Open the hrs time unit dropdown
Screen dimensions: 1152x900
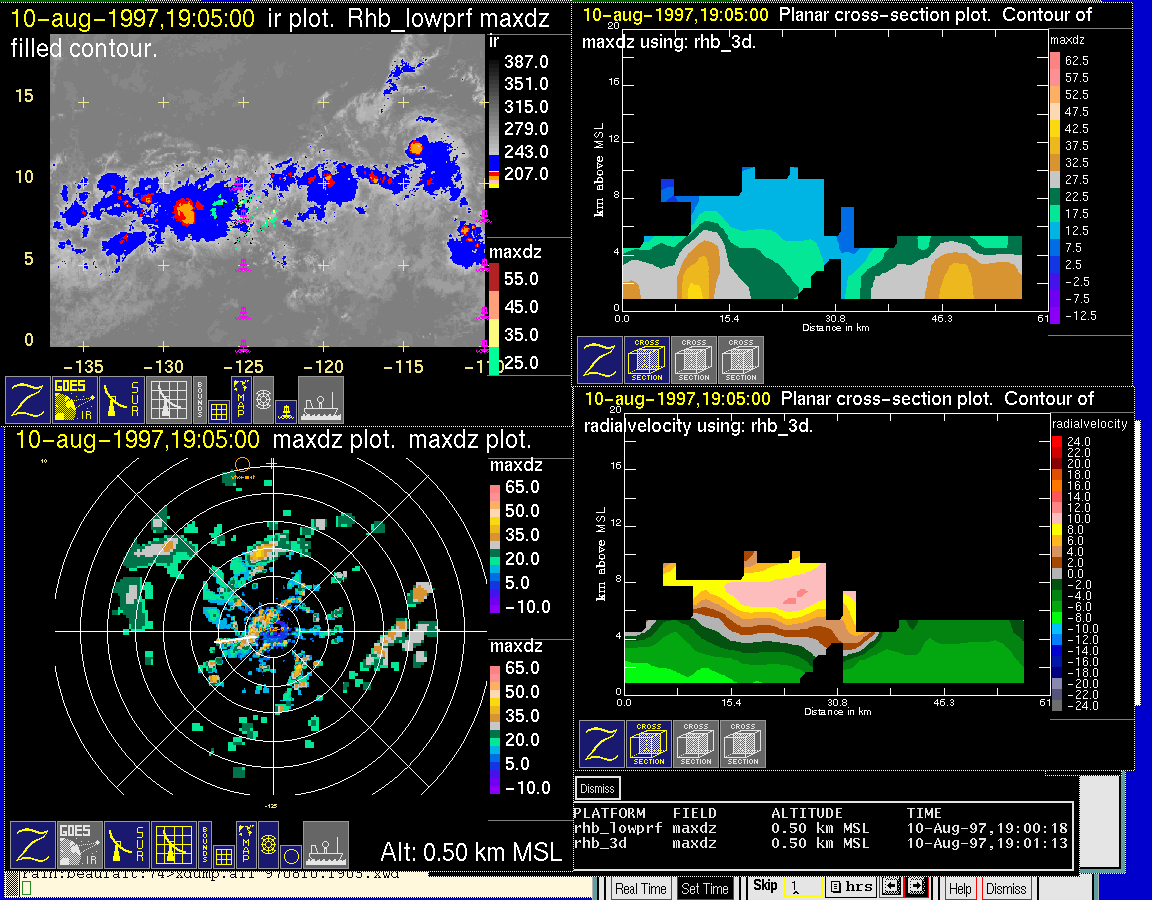click(851, 887)
